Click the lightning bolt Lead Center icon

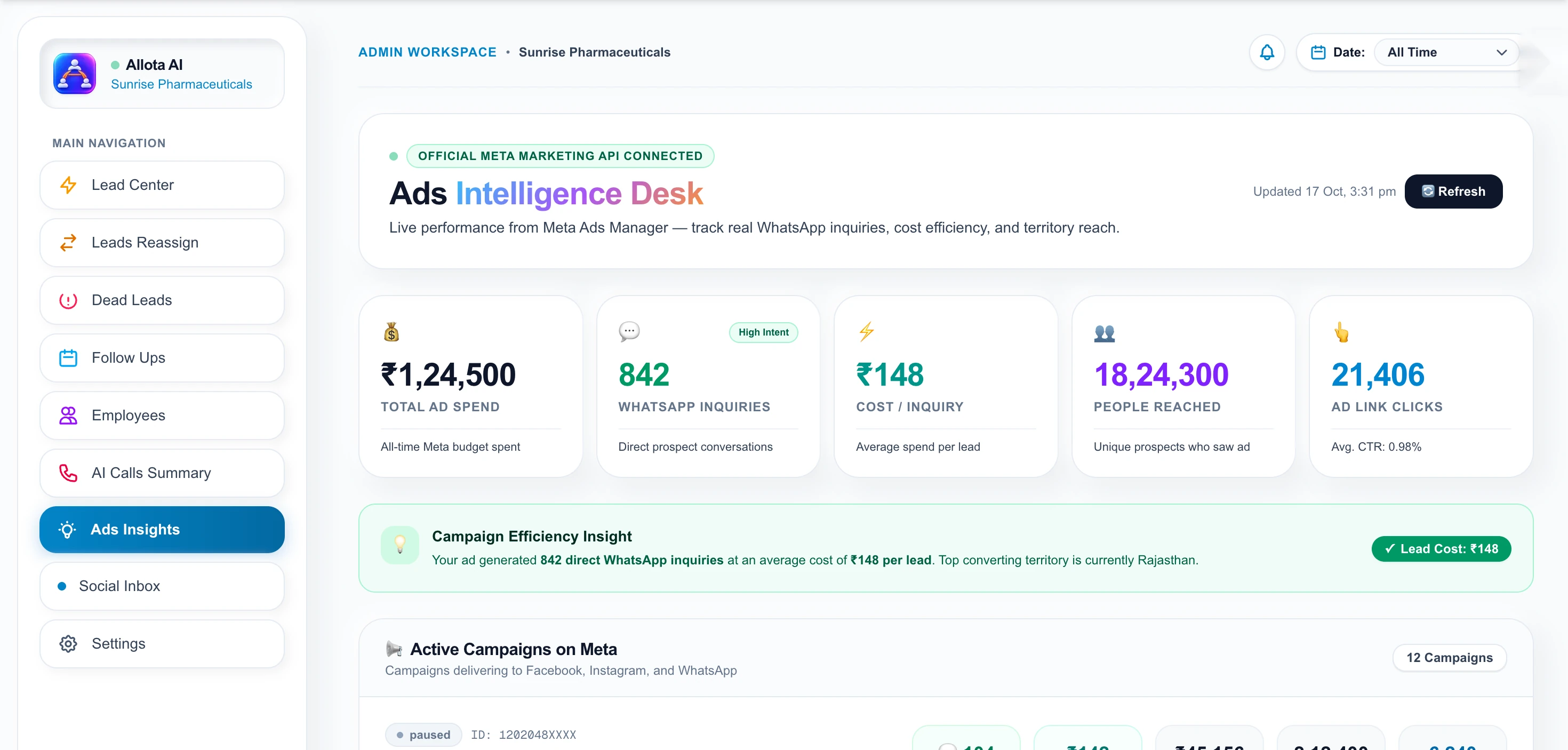click(68, 185)
